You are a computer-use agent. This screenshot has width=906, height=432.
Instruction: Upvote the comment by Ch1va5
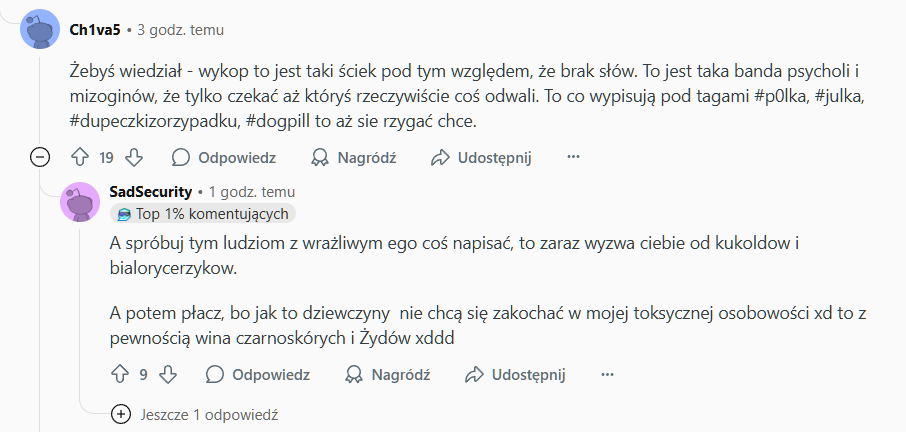pyautogui.click(x=81, y=157)
